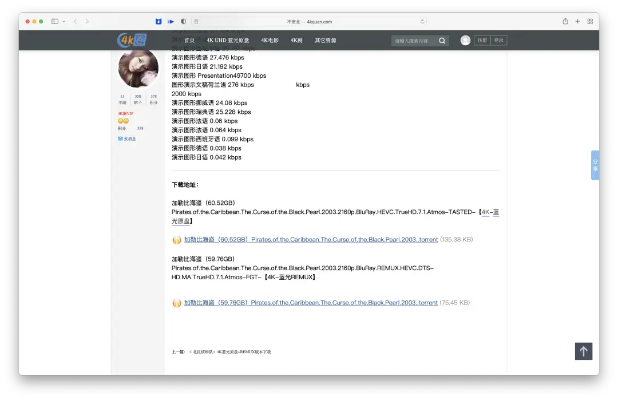Image resolution: width=618 pixels, height=400 pixels.
Task: Click the 主题 count under the avatar
Action: [x=123, y=99]
